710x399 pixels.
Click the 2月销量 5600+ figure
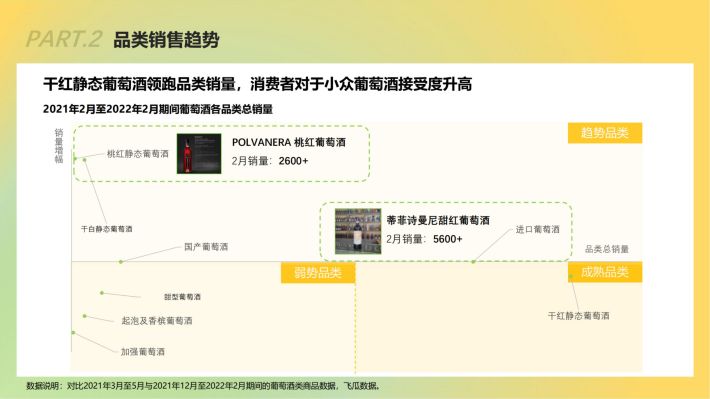coord(424,239)
